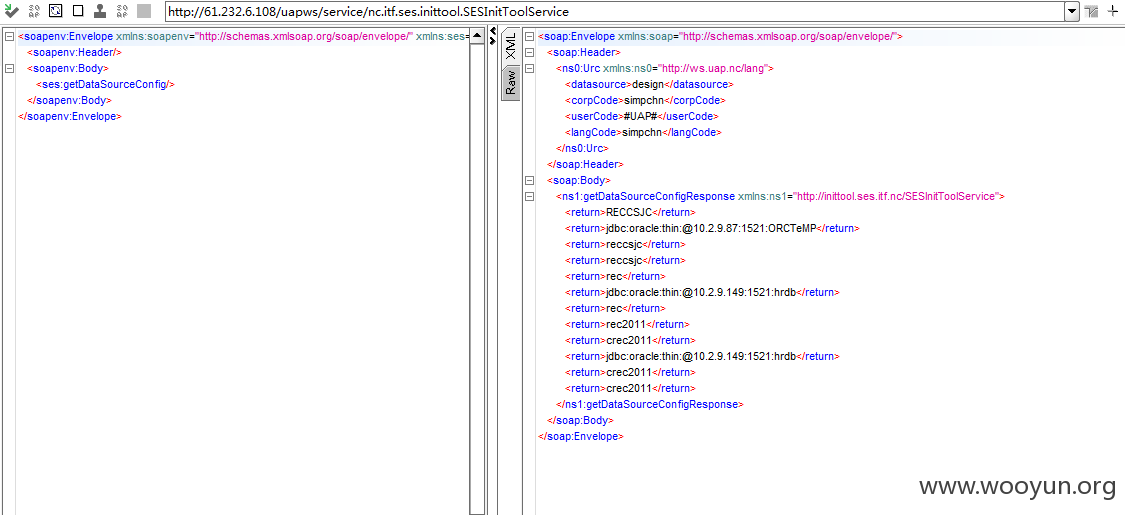Click the recreate request refresh icon
Viewport: 1125px width, 515px height.
click(x=56, y=11)
